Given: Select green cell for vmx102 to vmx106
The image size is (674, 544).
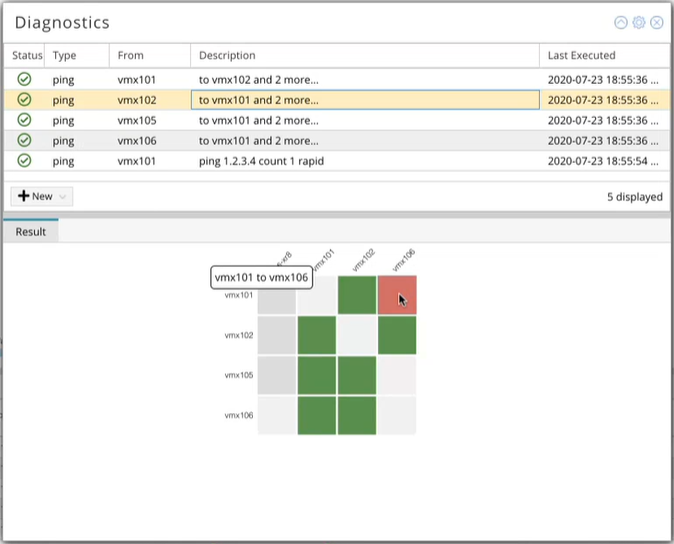Looking at the screenshot, I should [x=396, y=335].
